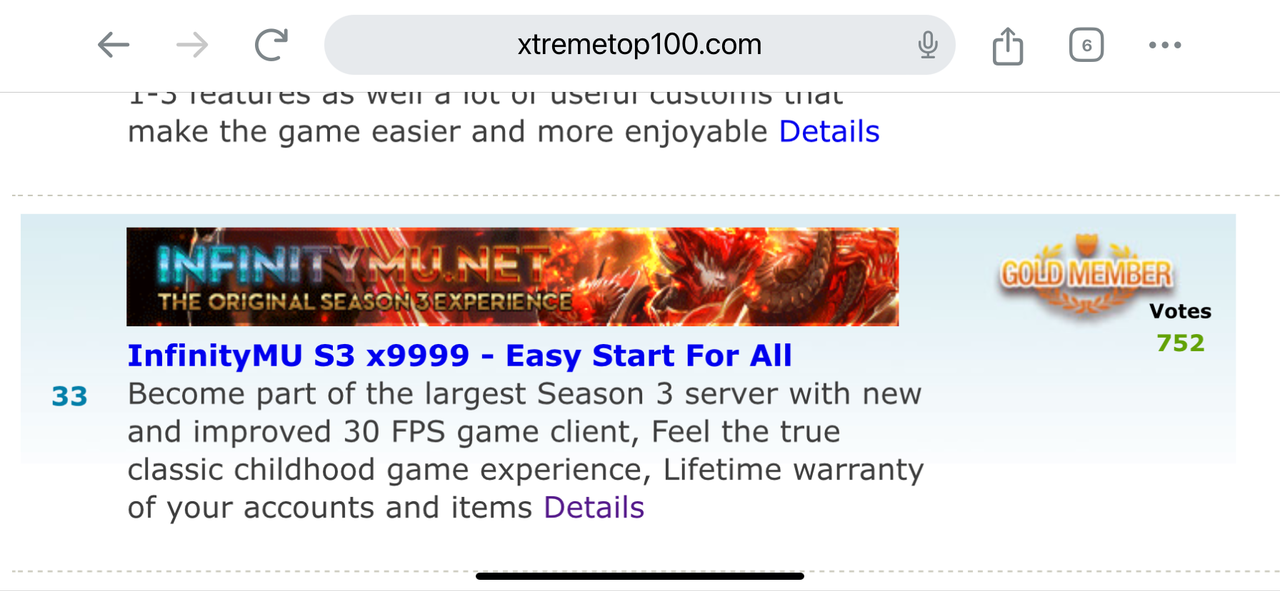Click the 'Become part of the largest' description

(526, 450)
